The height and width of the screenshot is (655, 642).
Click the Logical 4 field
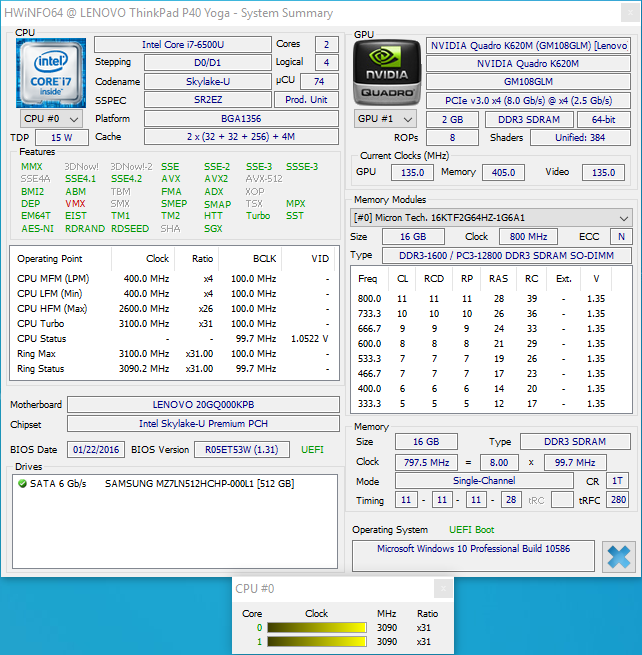pos(326,63)
